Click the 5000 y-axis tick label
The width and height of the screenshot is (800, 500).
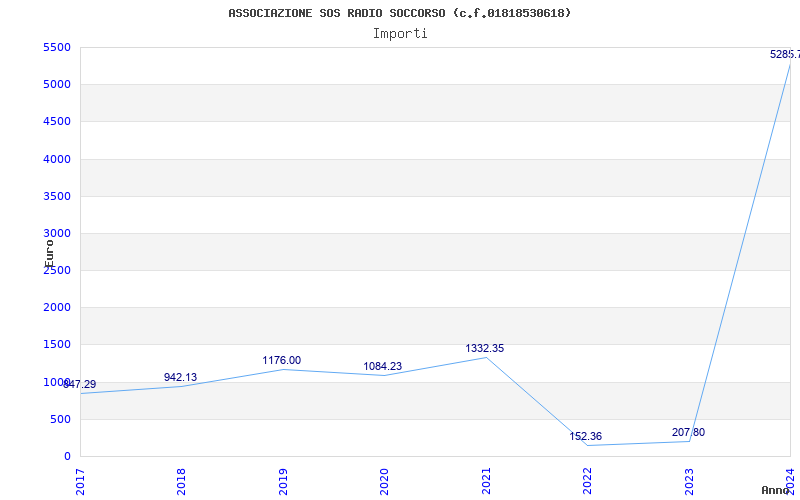[x=57, y=85]
